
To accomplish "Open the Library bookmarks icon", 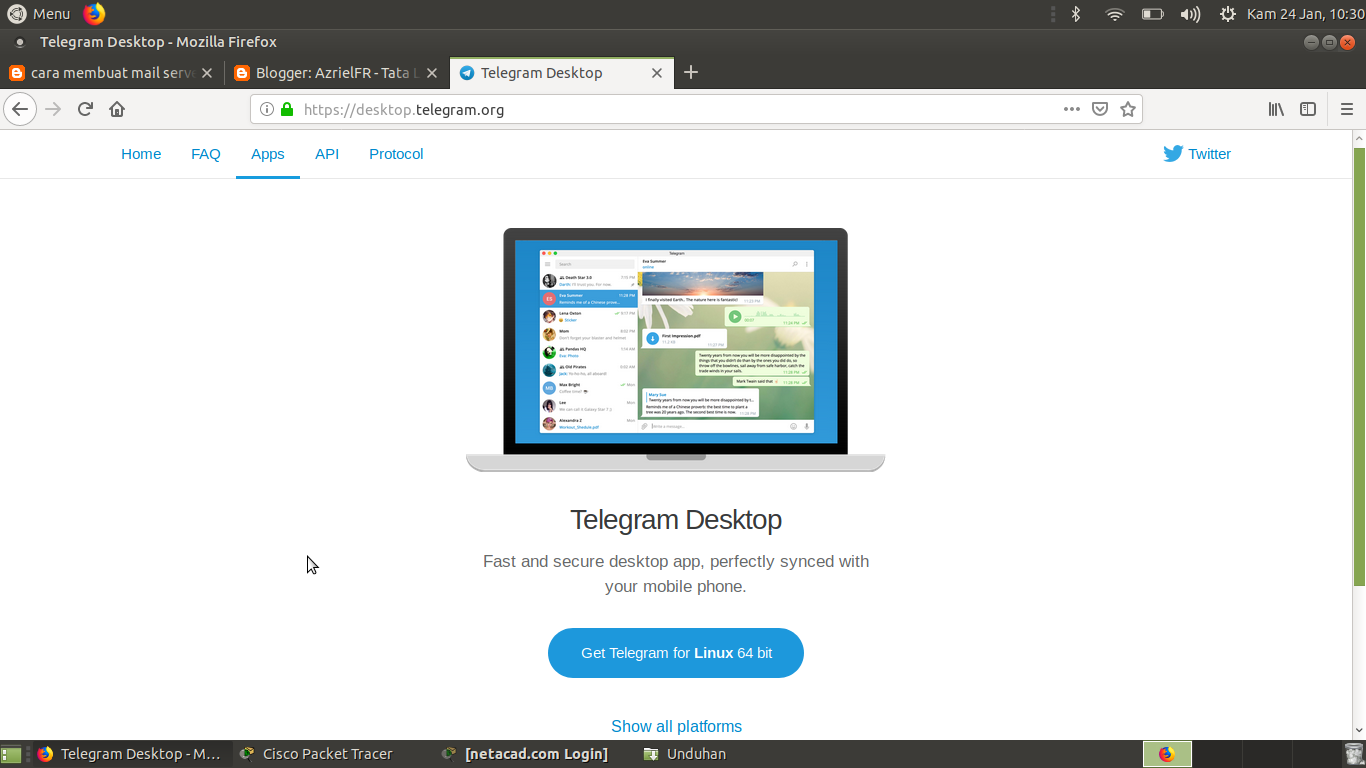I will point(1276,109).
